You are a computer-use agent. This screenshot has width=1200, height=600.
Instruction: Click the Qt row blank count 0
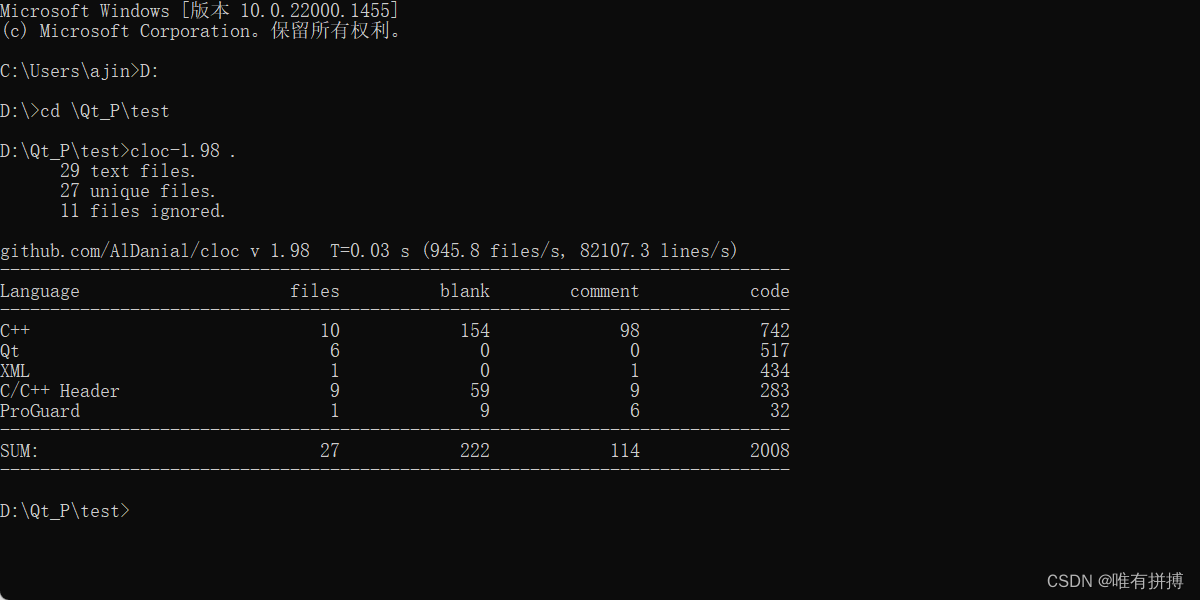(x=485, y=351)
